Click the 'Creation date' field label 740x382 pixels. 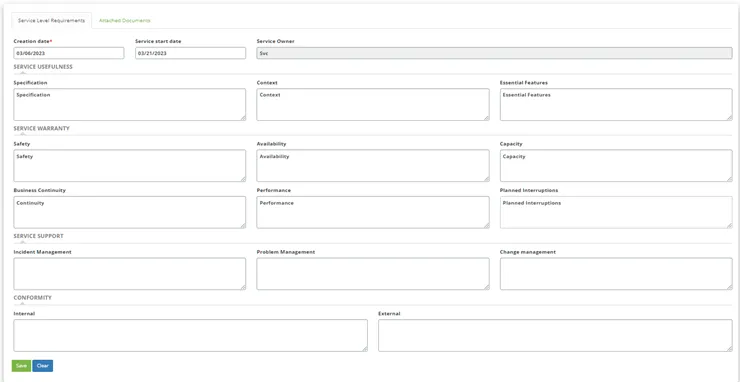click(33, 42)
